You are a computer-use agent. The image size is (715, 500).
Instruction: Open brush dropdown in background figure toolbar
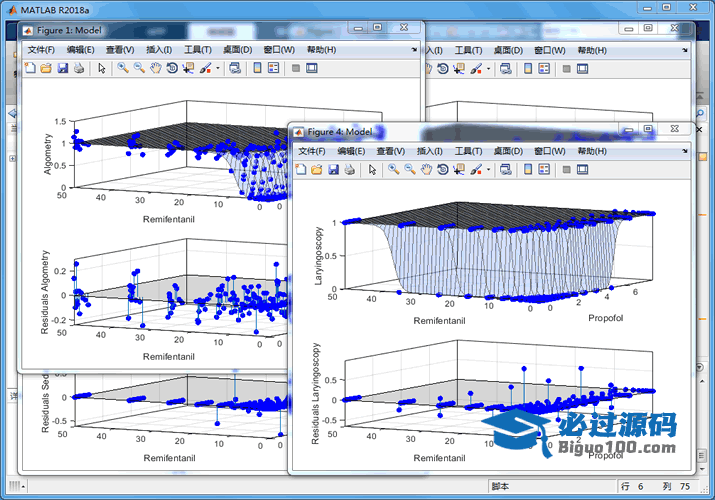[x=488, y=69]
